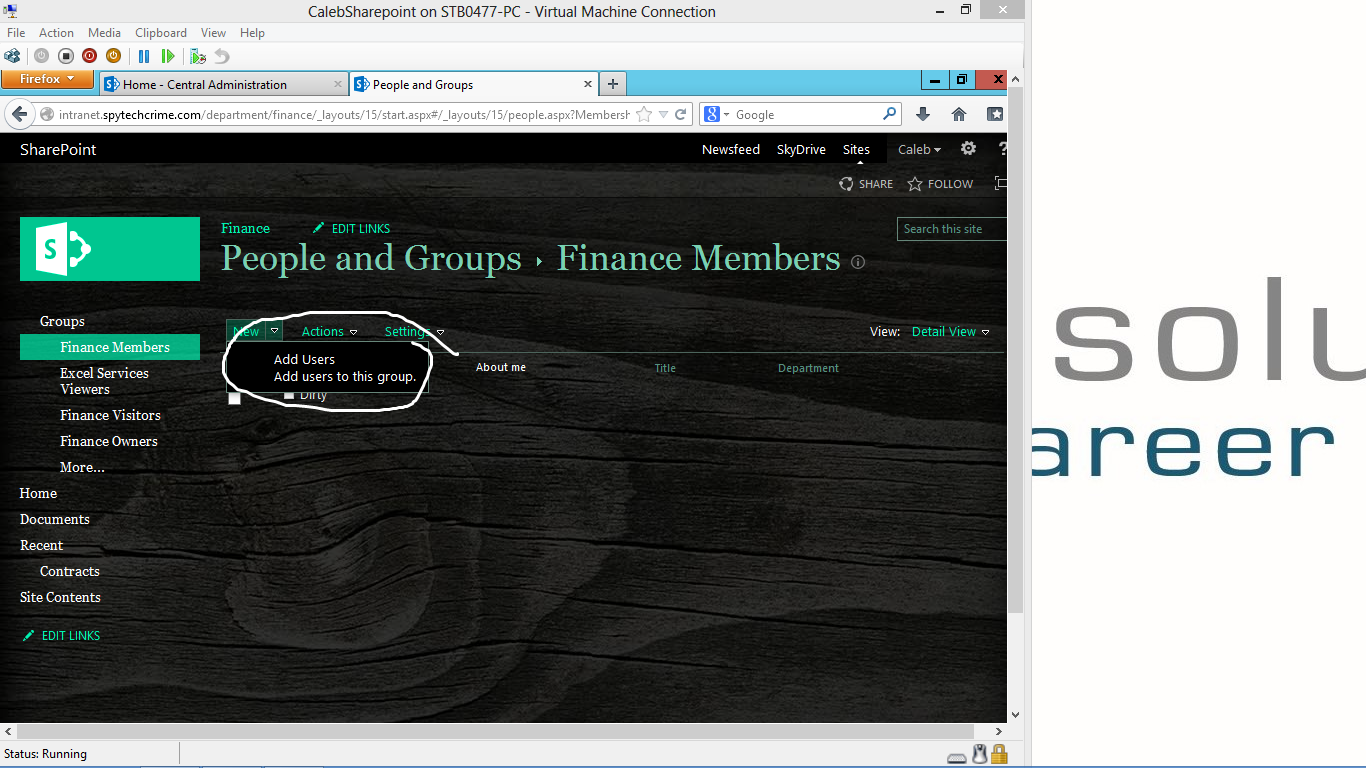Open the Clipboard menu
This screenshot has height=768, width=1366.
161,33
